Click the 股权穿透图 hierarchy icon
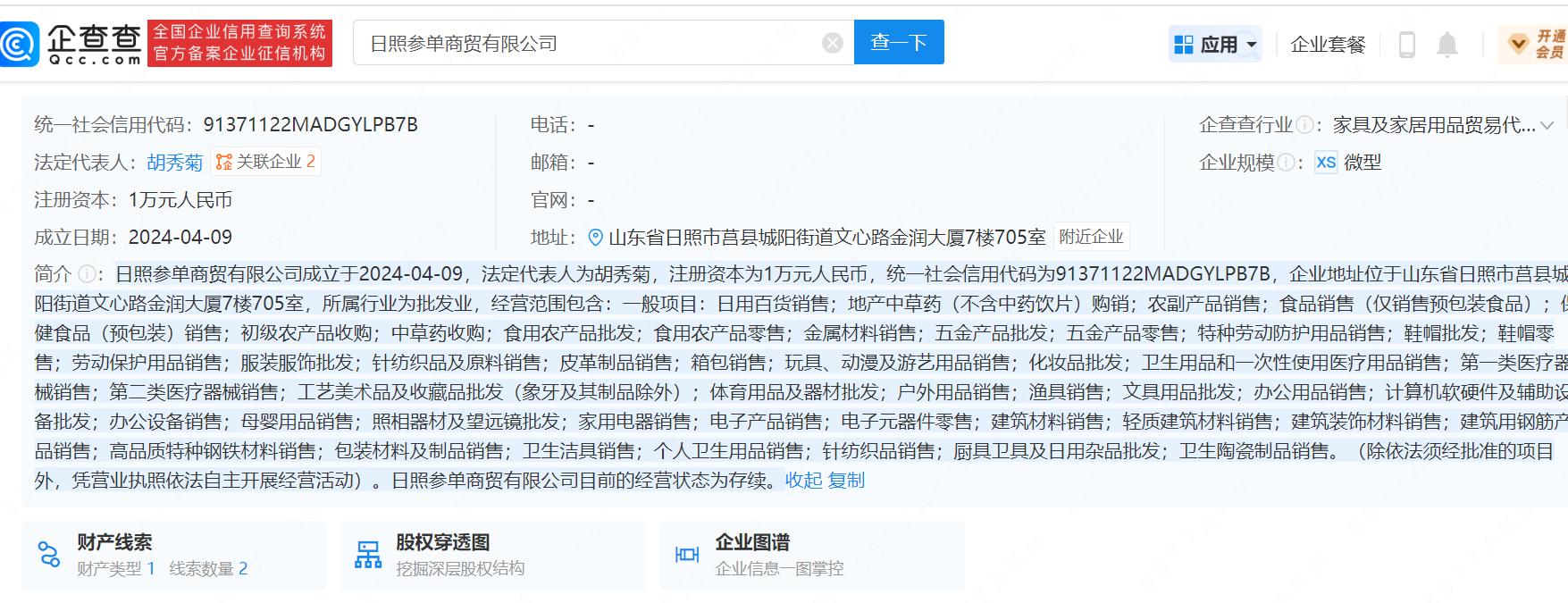 (x=367, y=555)
